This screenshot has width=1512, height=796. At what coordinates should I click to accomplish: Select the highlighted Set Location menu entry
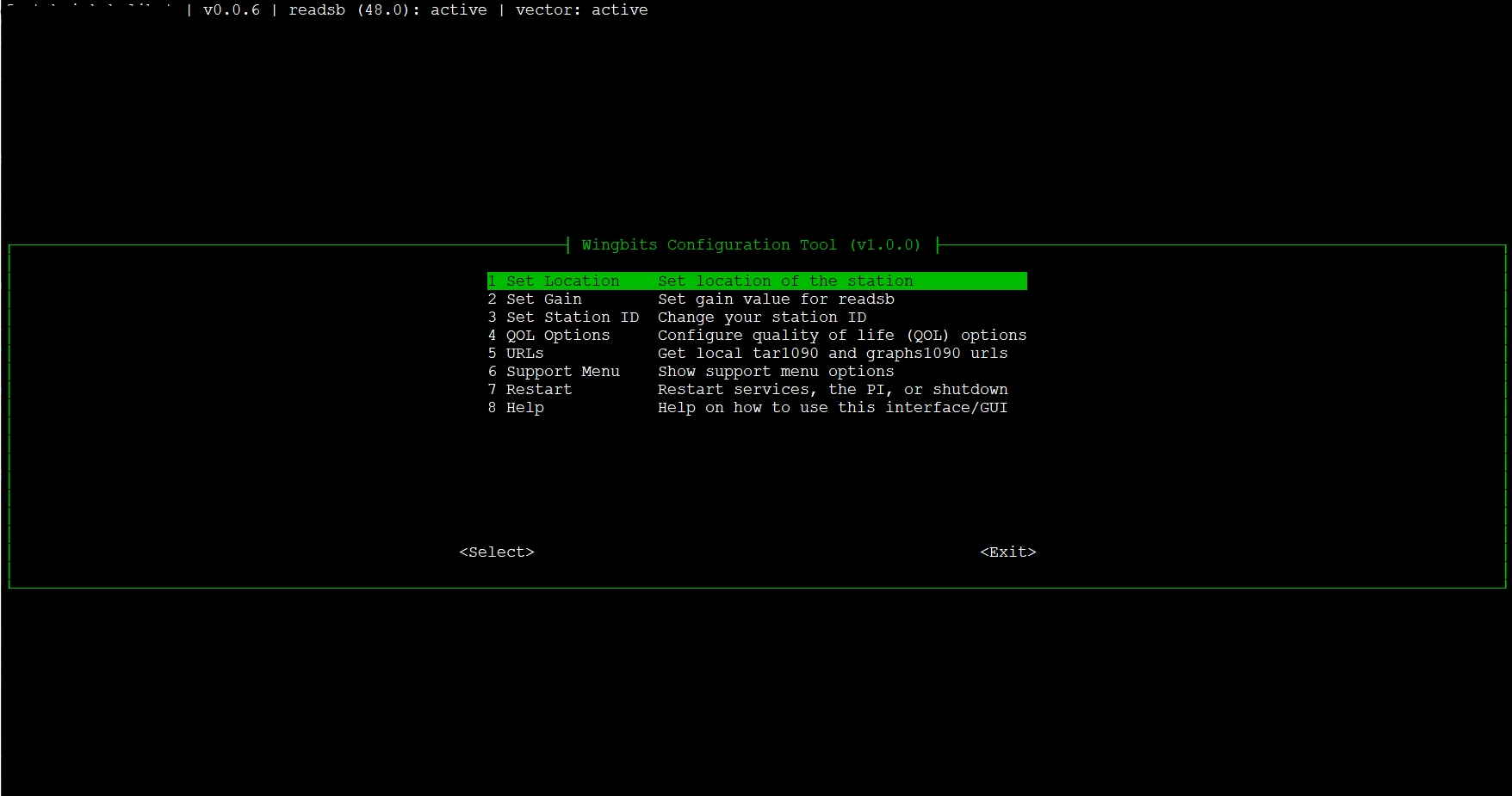562,281
